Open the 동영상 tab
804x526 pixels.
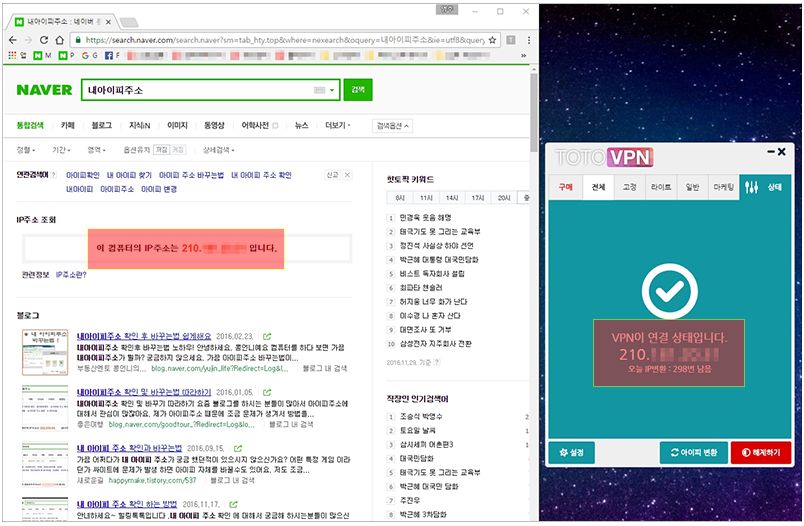[x=214, y=125]
